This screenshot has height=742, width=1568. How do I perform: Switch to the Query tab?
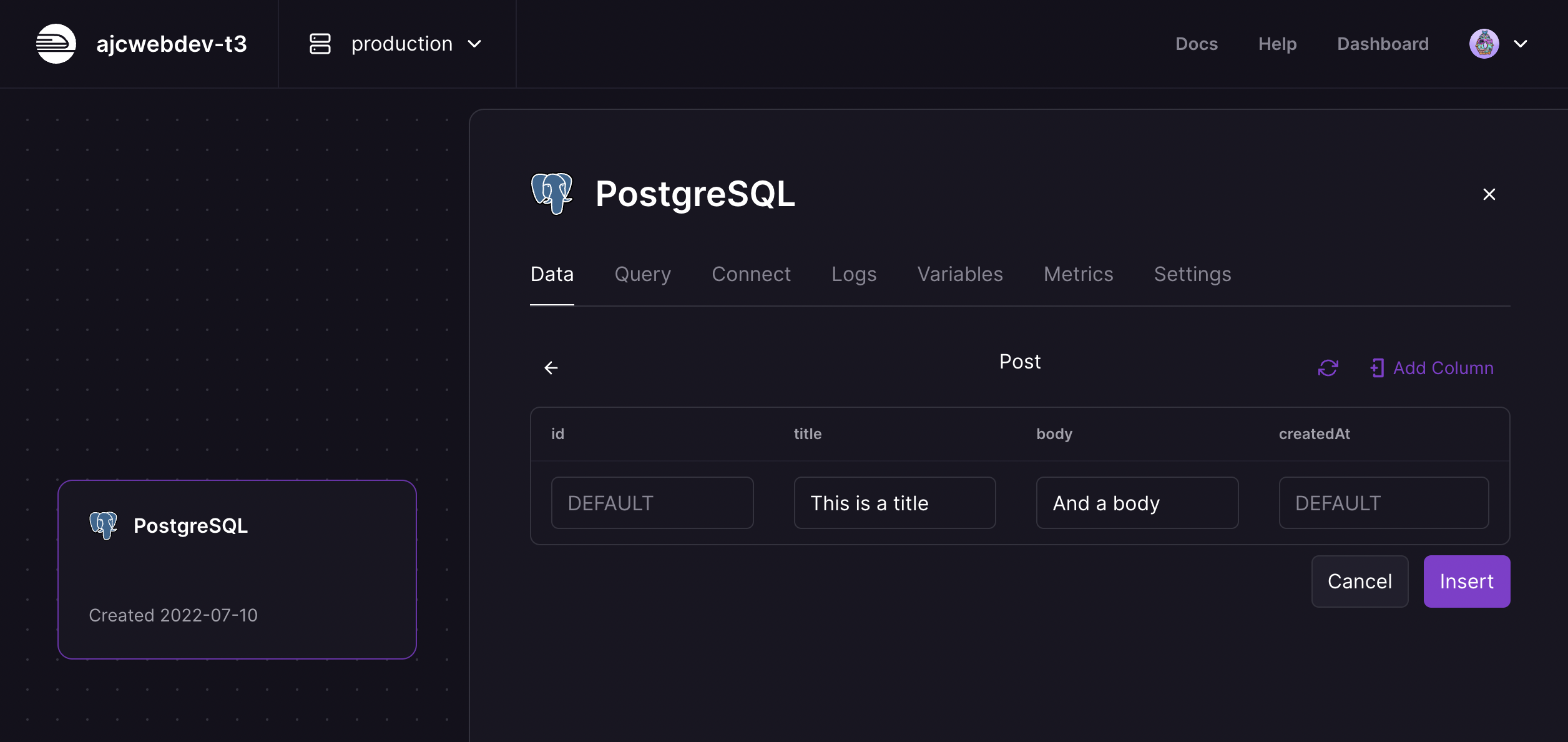tap(642, 274)
